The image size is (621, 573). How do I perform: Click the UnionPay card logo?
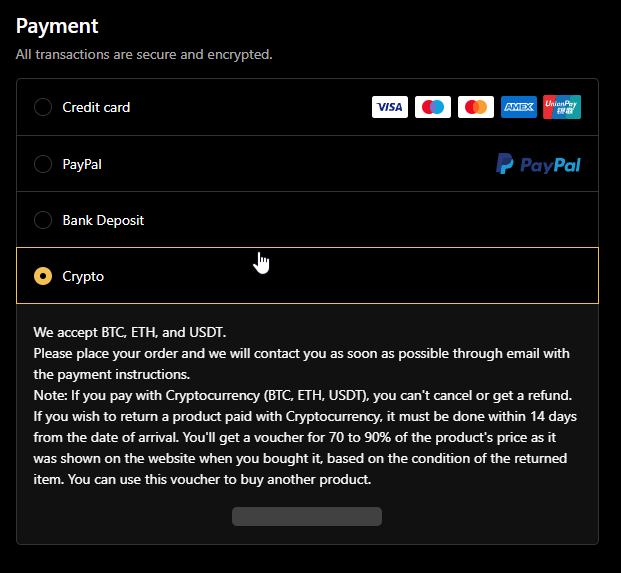pos(562,107)
